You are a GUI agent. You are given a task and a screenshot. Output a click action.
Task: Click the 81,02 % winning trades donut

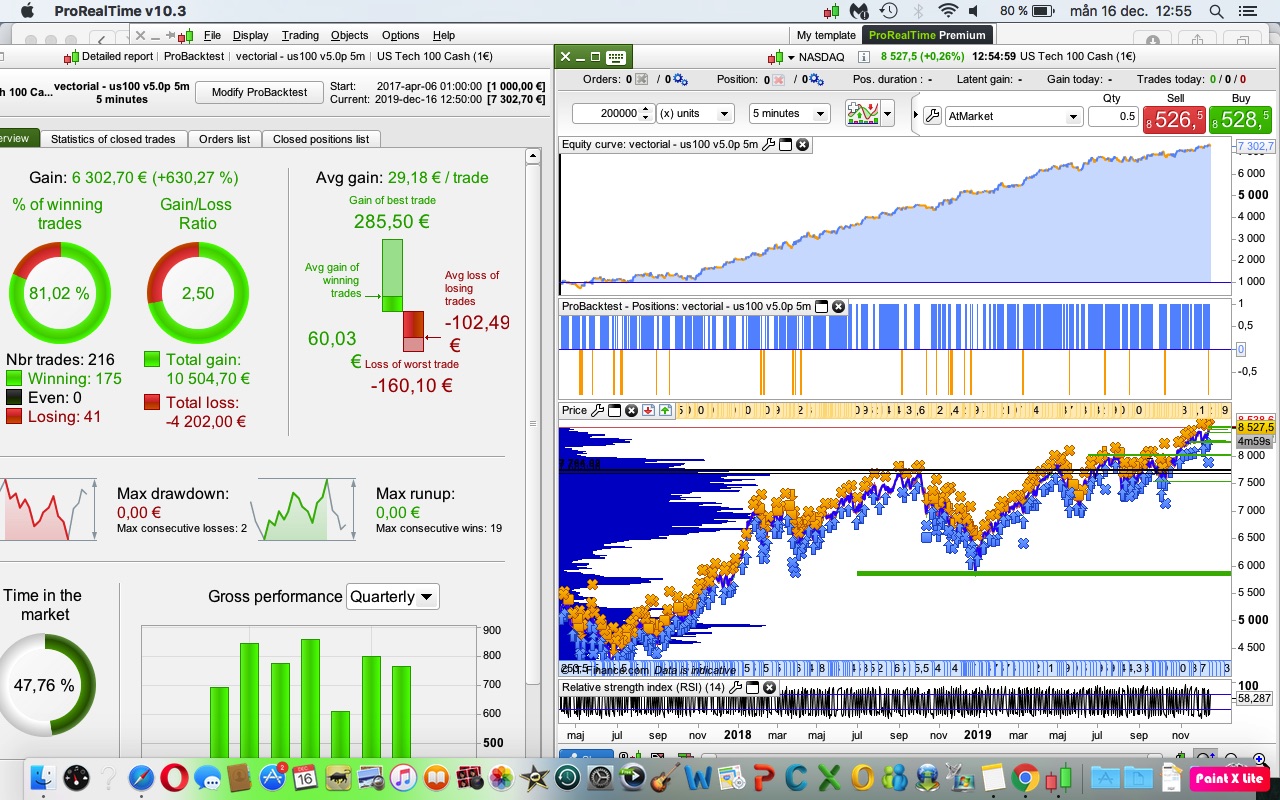[x=59, y=293]
